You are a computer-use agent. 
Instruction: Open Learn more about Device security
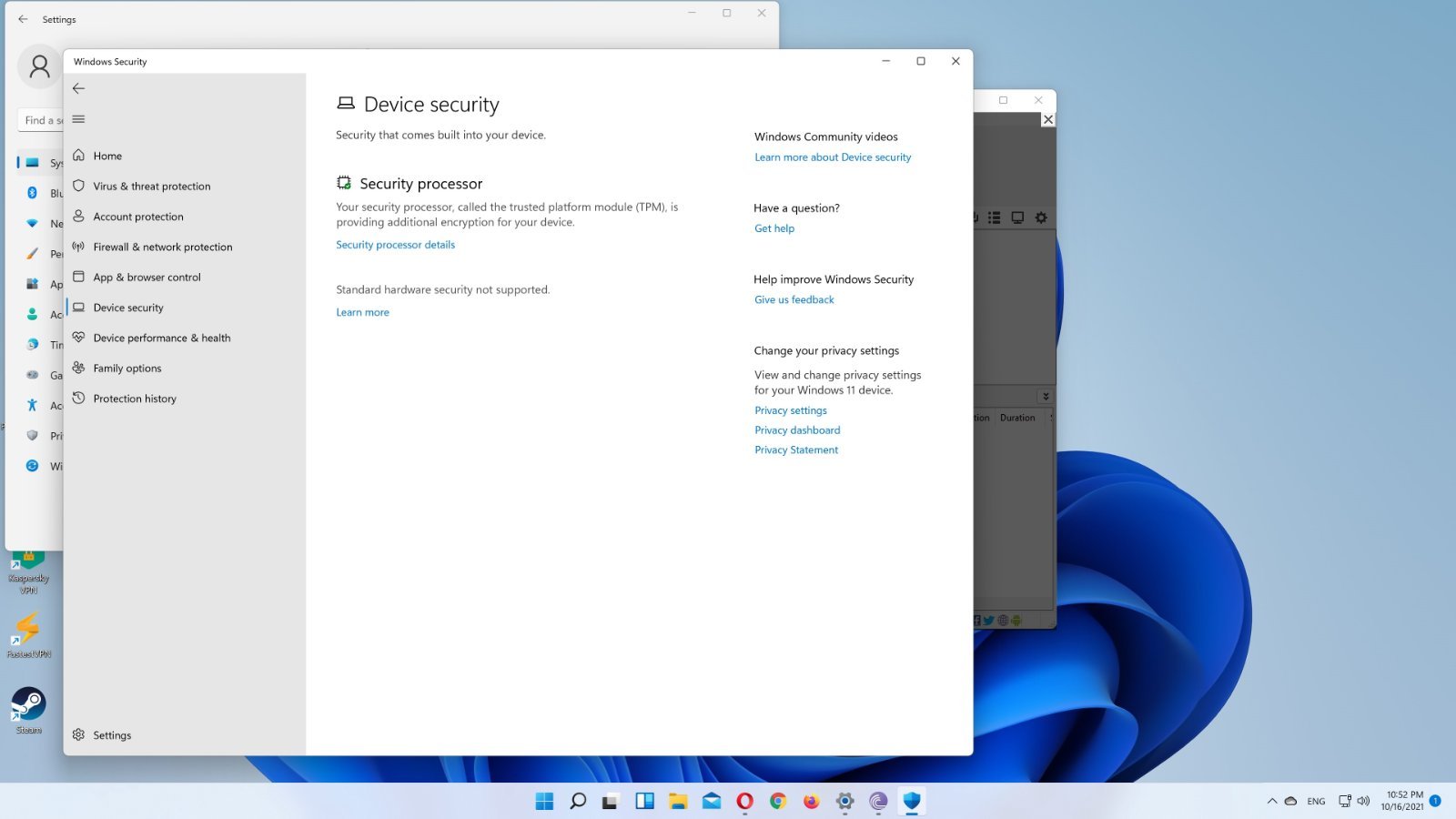(x=833, y=157)
